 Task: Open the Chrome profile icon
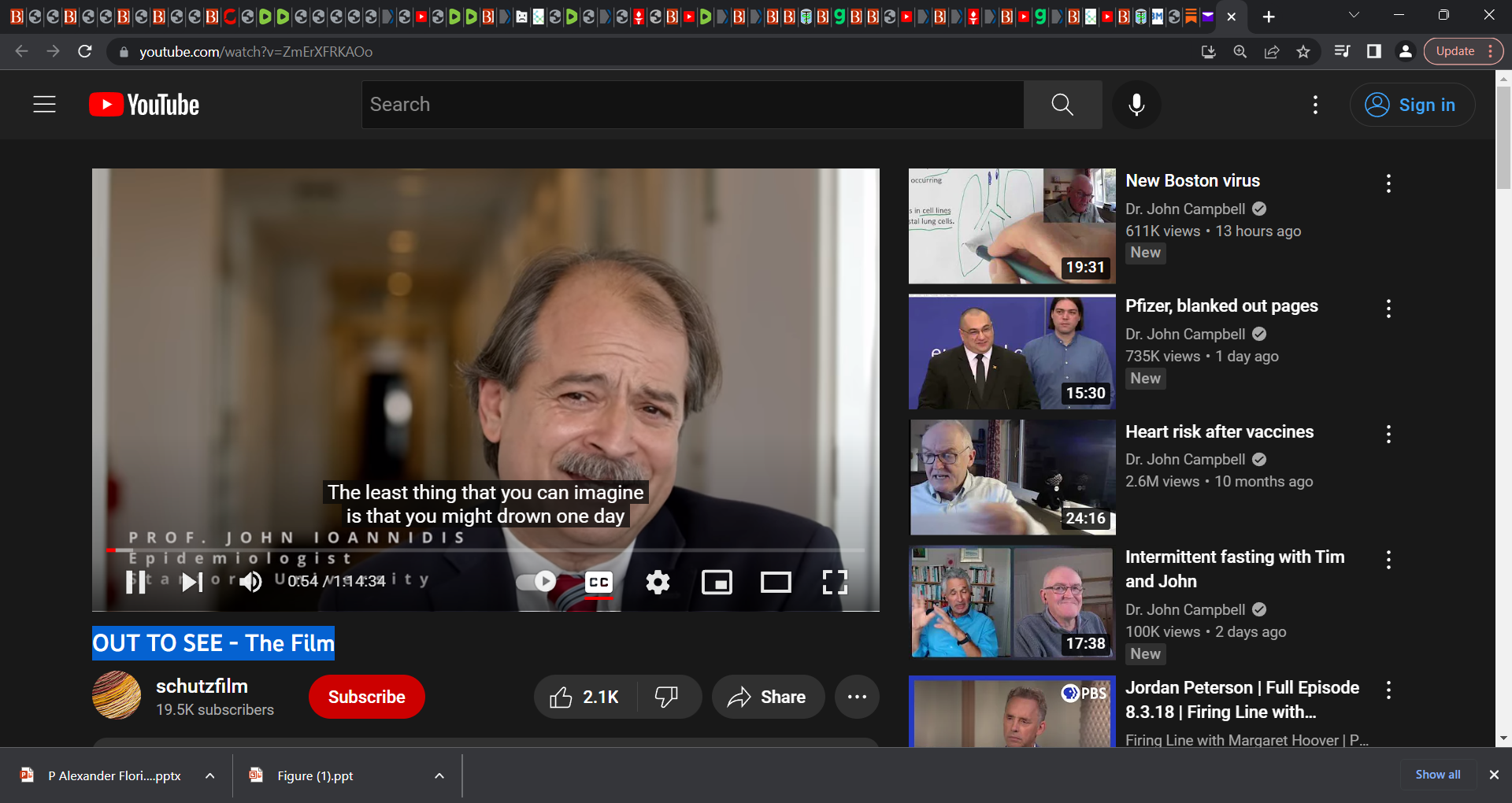pos(1405,51)
